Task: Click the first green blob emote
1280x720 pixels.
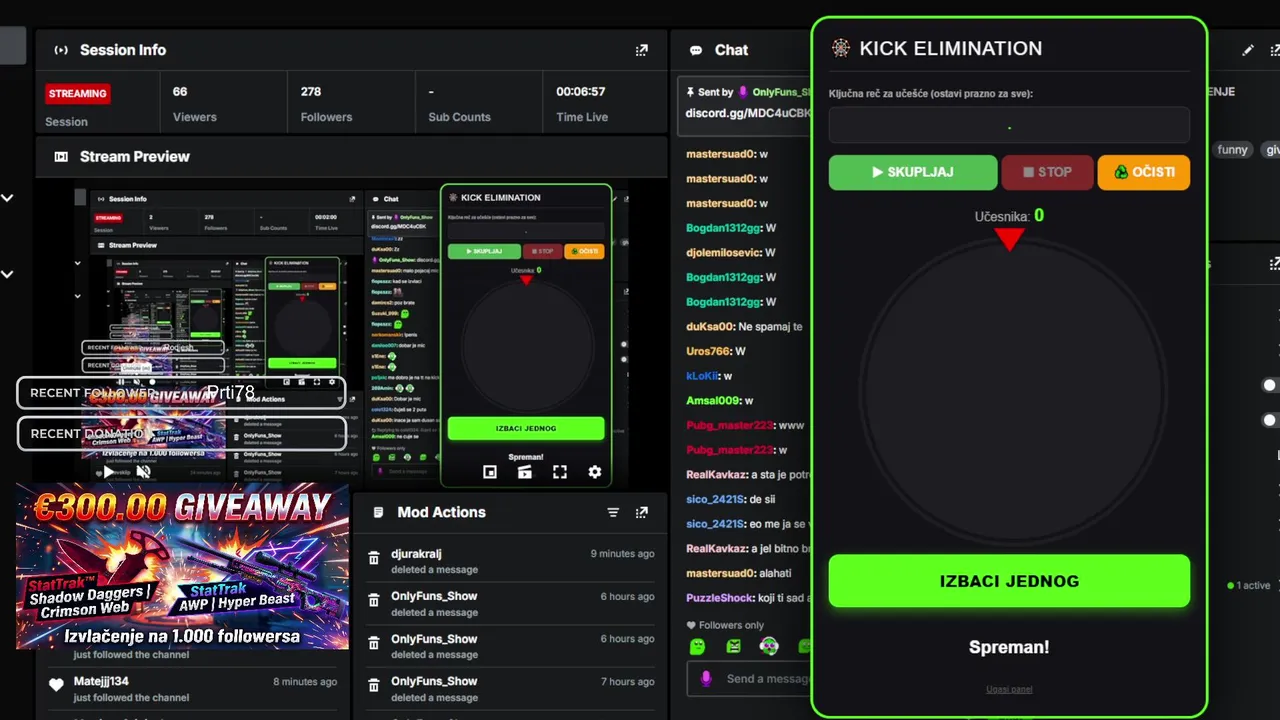Action: tap(698, 647)
